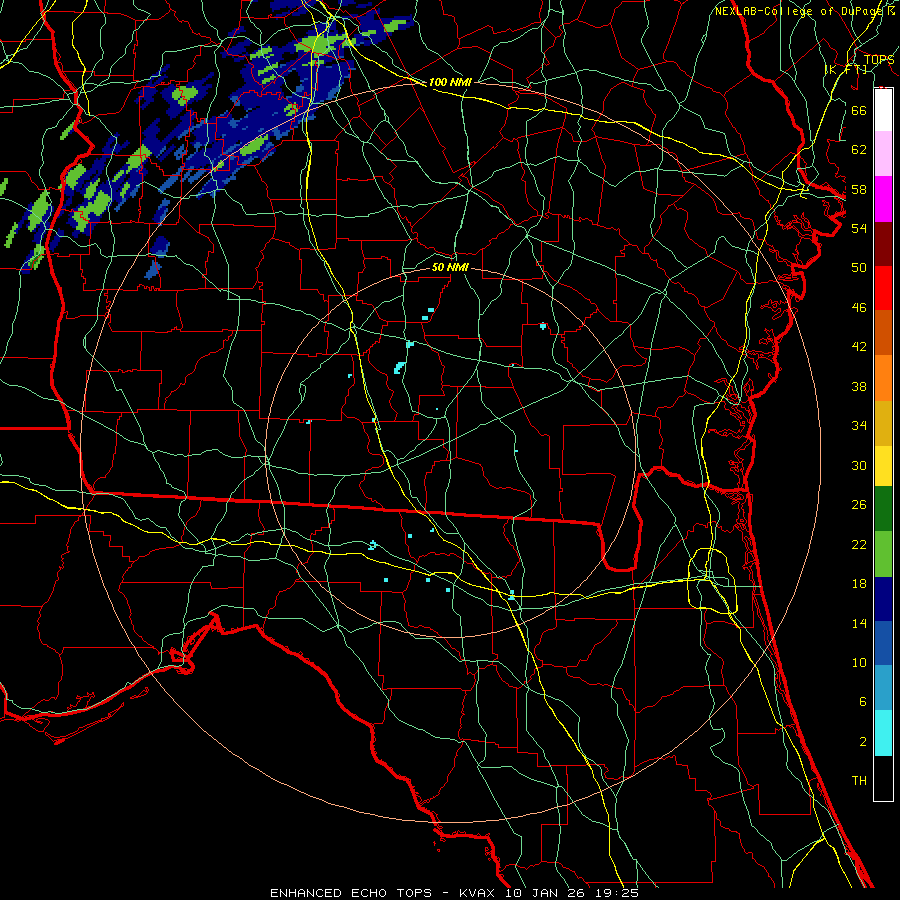Click the 38 legend value

[x=859, y=386]
